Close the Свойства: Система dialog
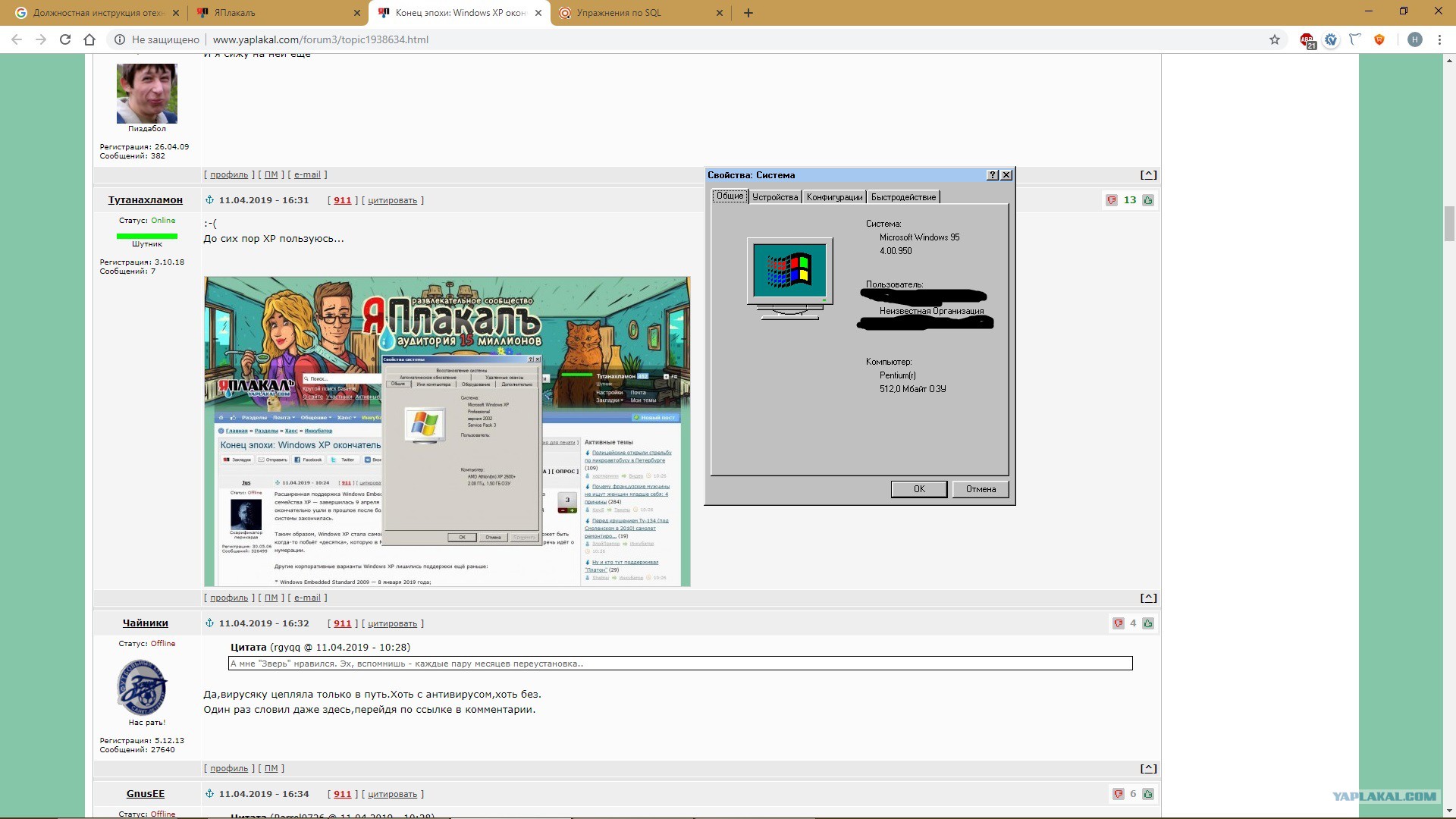The height and width of the screenshot is (819, 1456). tap(1006, 175)
